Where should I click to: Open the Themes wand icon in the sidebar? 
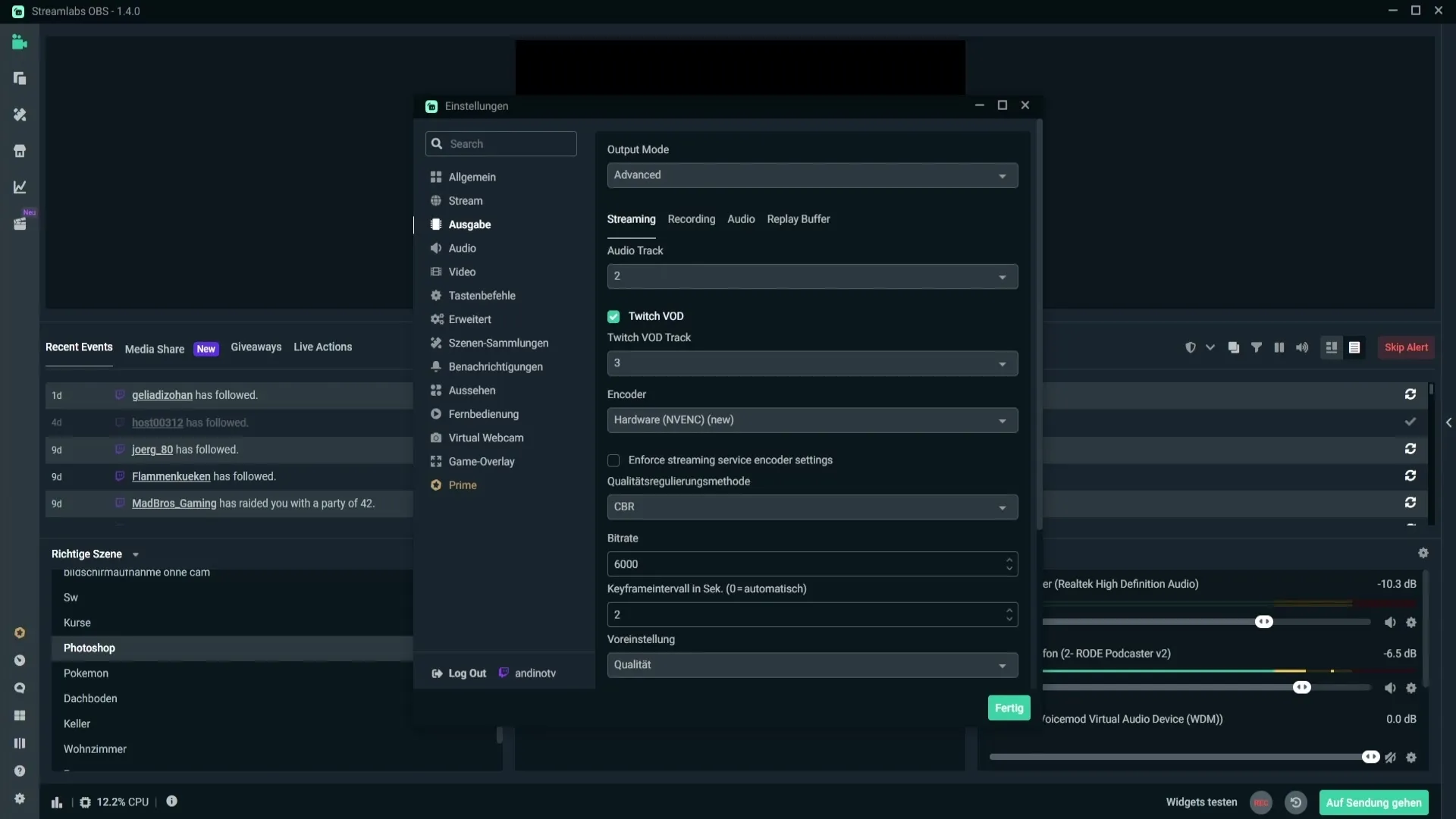pos(20,115)
